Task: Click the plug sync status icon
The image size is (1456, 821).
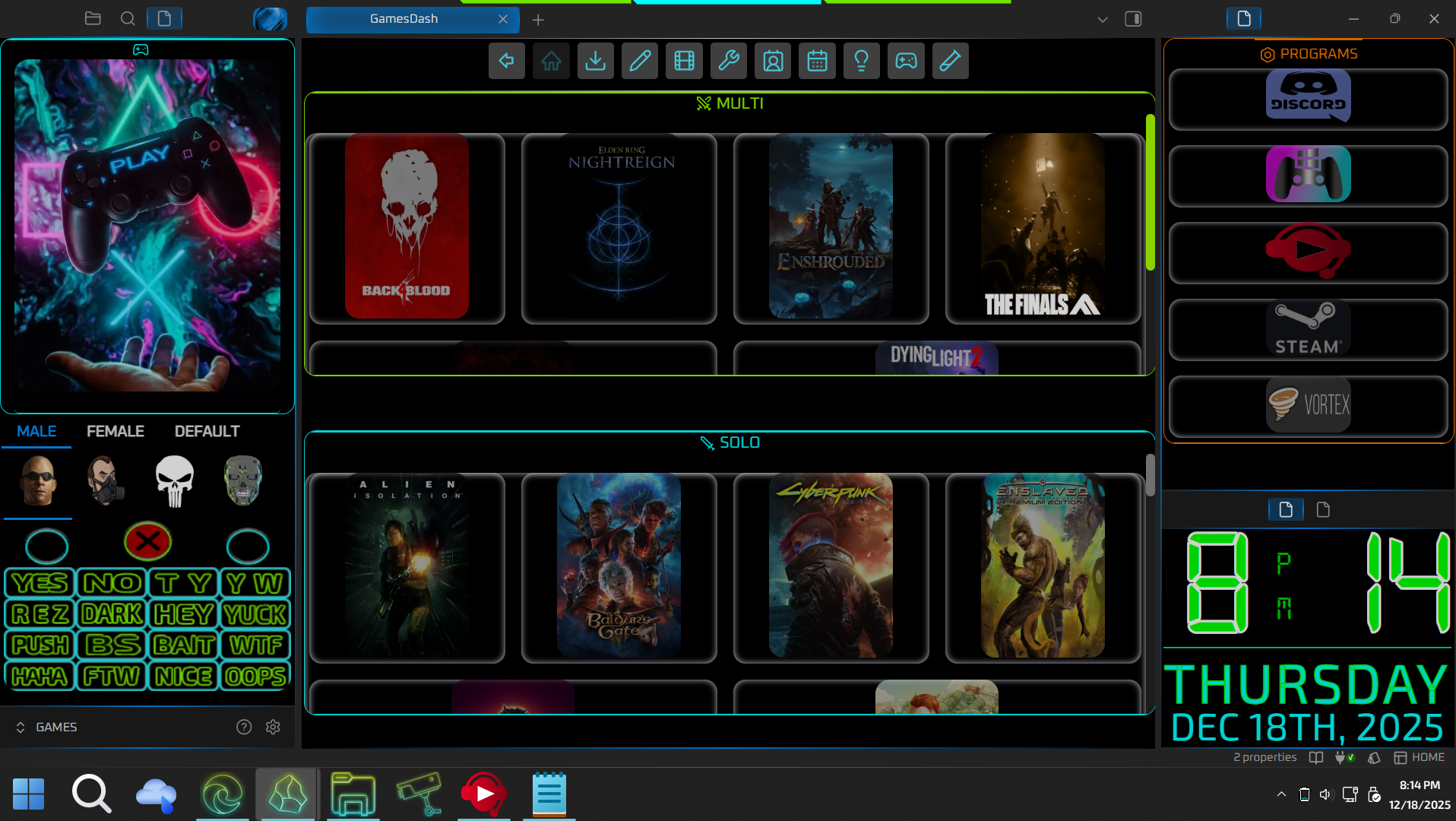Action: click(x=1344, y=757)
